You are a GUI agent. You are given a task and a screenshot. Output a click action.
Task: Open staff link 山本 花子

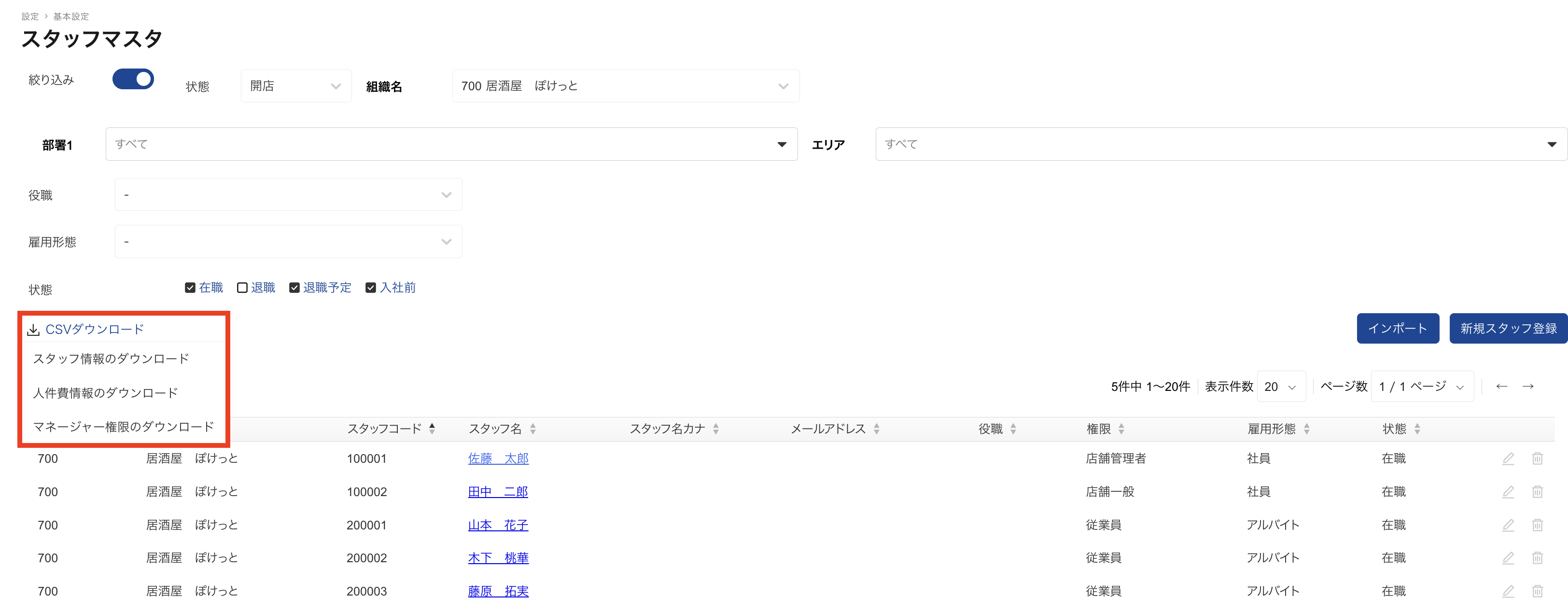point(498,525)
